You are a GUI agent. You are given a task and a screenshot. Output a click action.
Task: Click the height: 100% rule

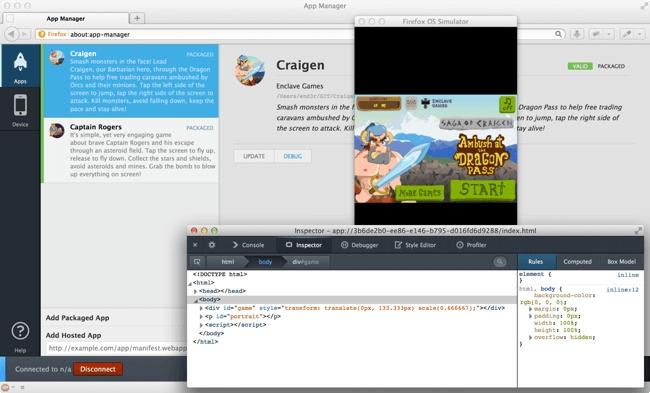coord(557,330)
